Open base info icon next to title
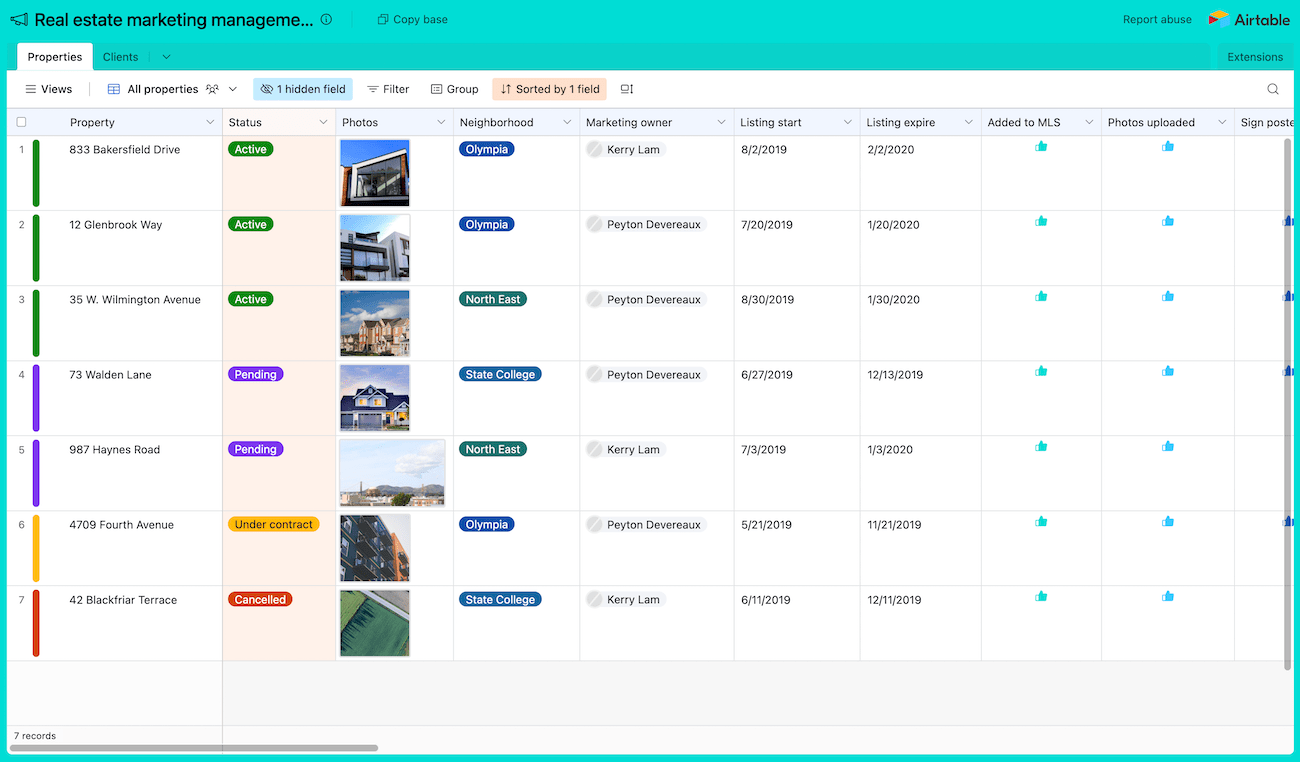 [x=326, y=19]
